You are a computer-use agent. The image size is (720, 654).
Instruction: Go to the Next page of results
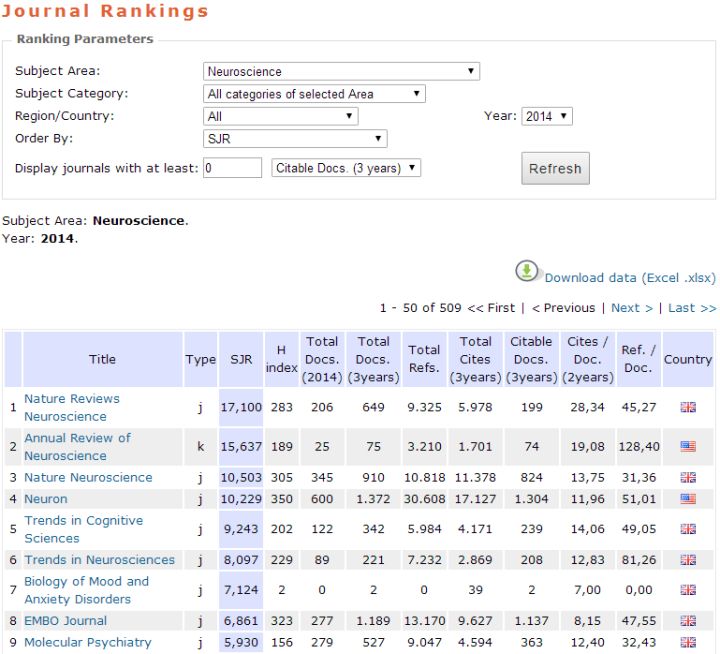632,308
